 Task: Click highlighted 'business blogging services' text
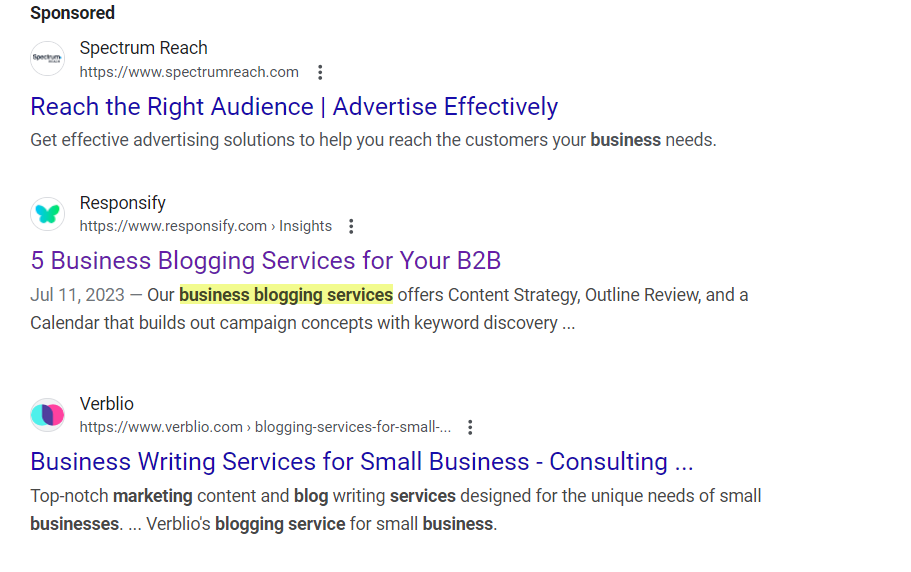[286, 295]
